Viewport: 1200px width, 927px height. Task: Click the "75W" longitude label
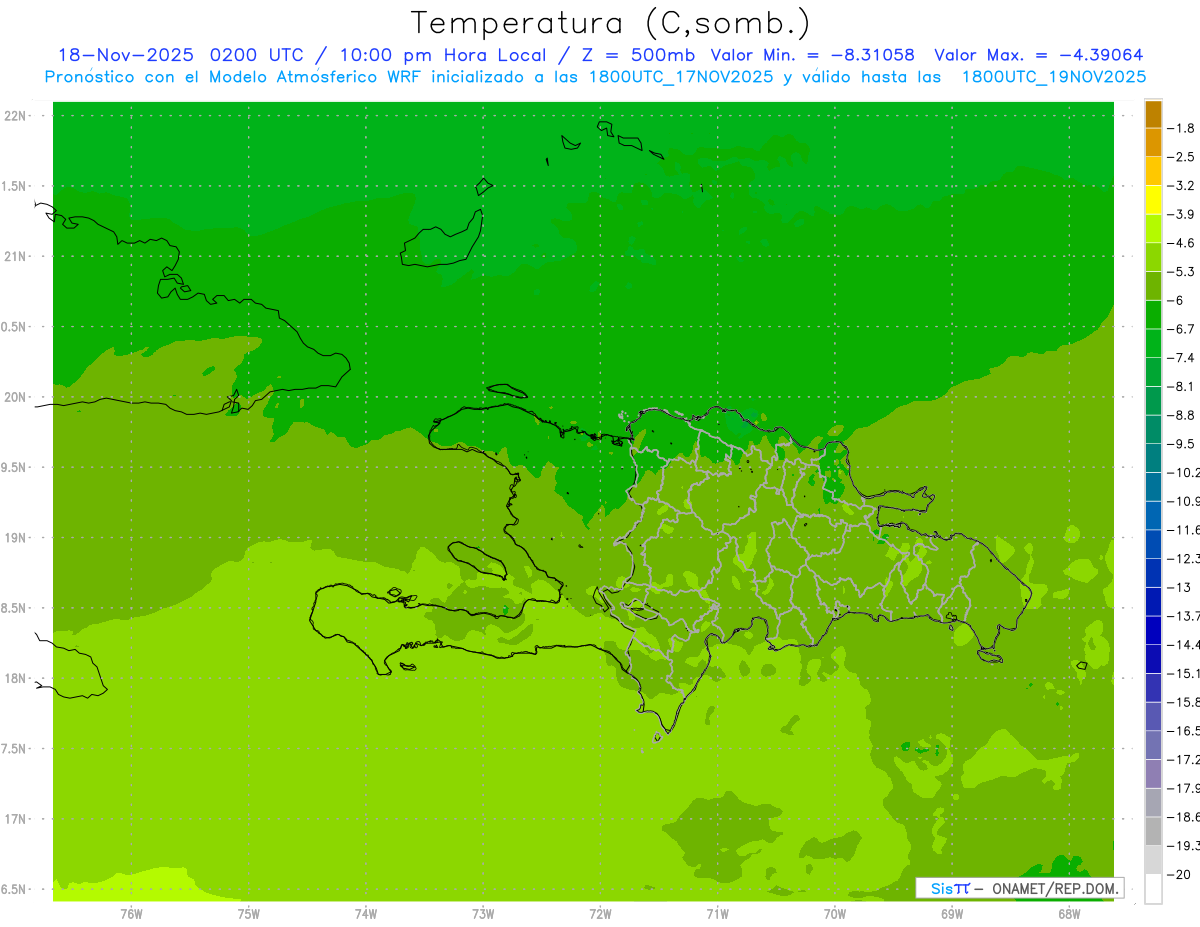point(249,913)
